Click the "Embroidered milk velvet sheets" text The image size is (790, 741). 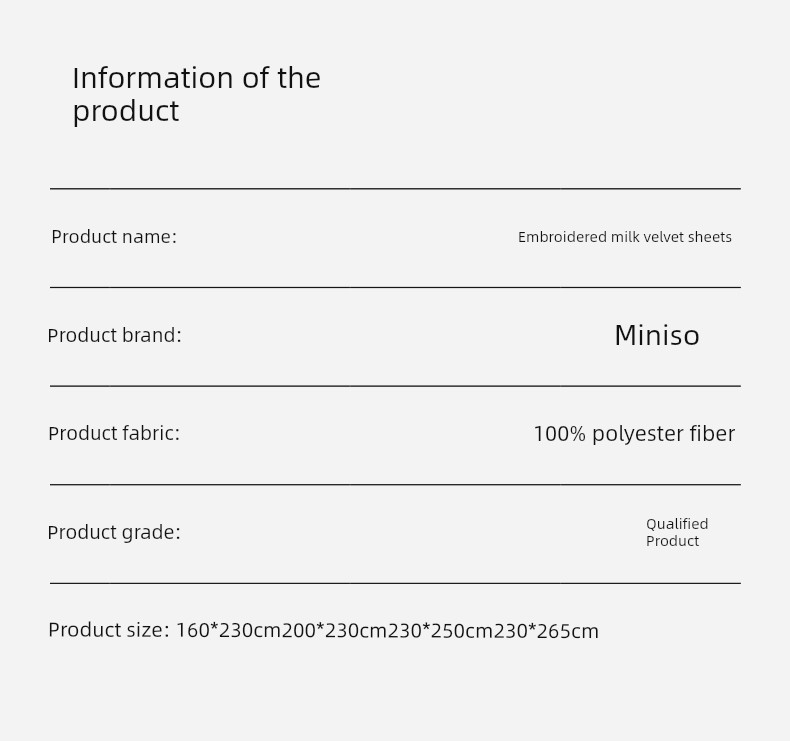coord(624,237)
